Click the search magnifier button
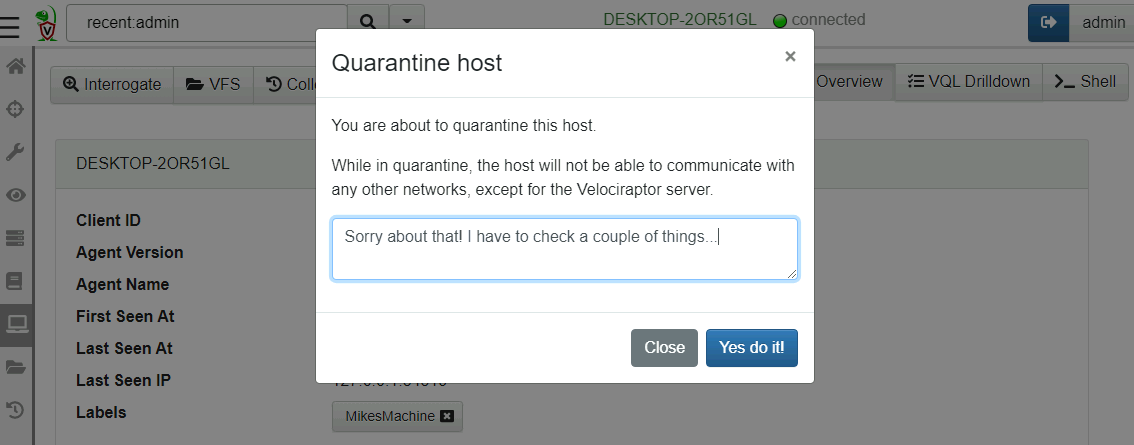The height and width of the screenshot is (445, 1134). 367,22
